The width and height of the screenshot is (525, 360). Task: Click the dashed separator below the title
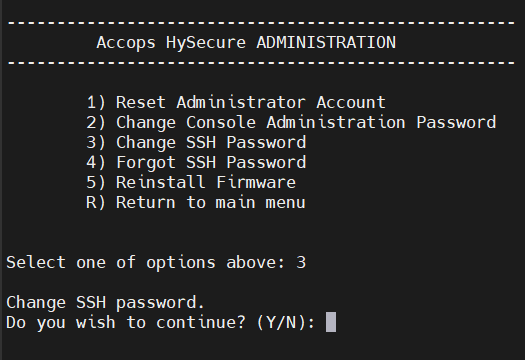pyautogui.click(x=261, y=63)
